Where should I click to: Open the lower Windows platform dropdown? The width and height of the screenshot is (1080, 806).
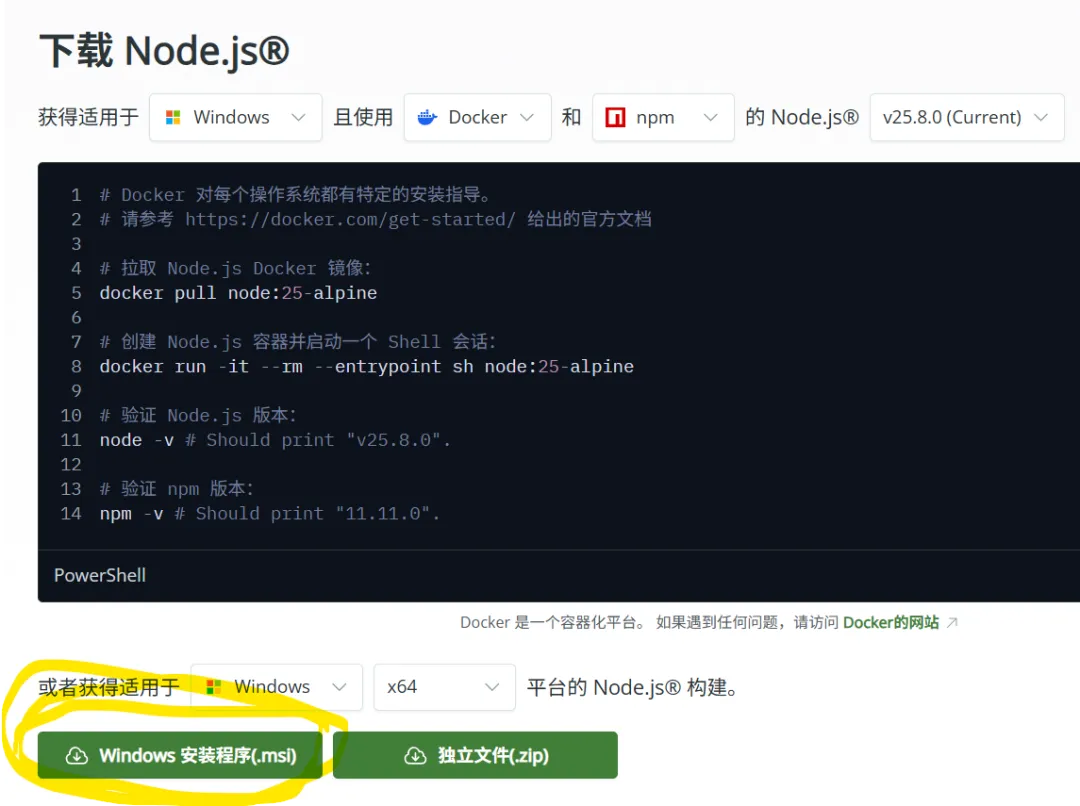[276, 687]
